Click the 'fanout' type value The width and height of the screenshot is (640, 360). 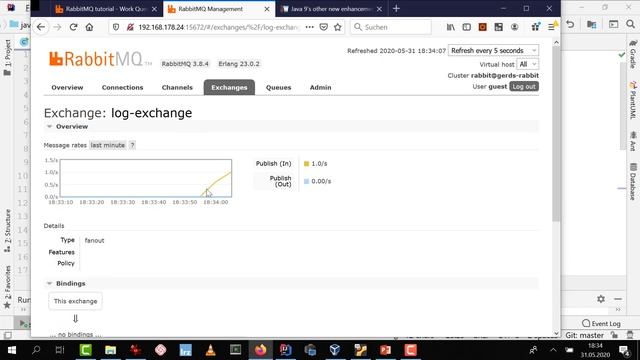(94, 240)
